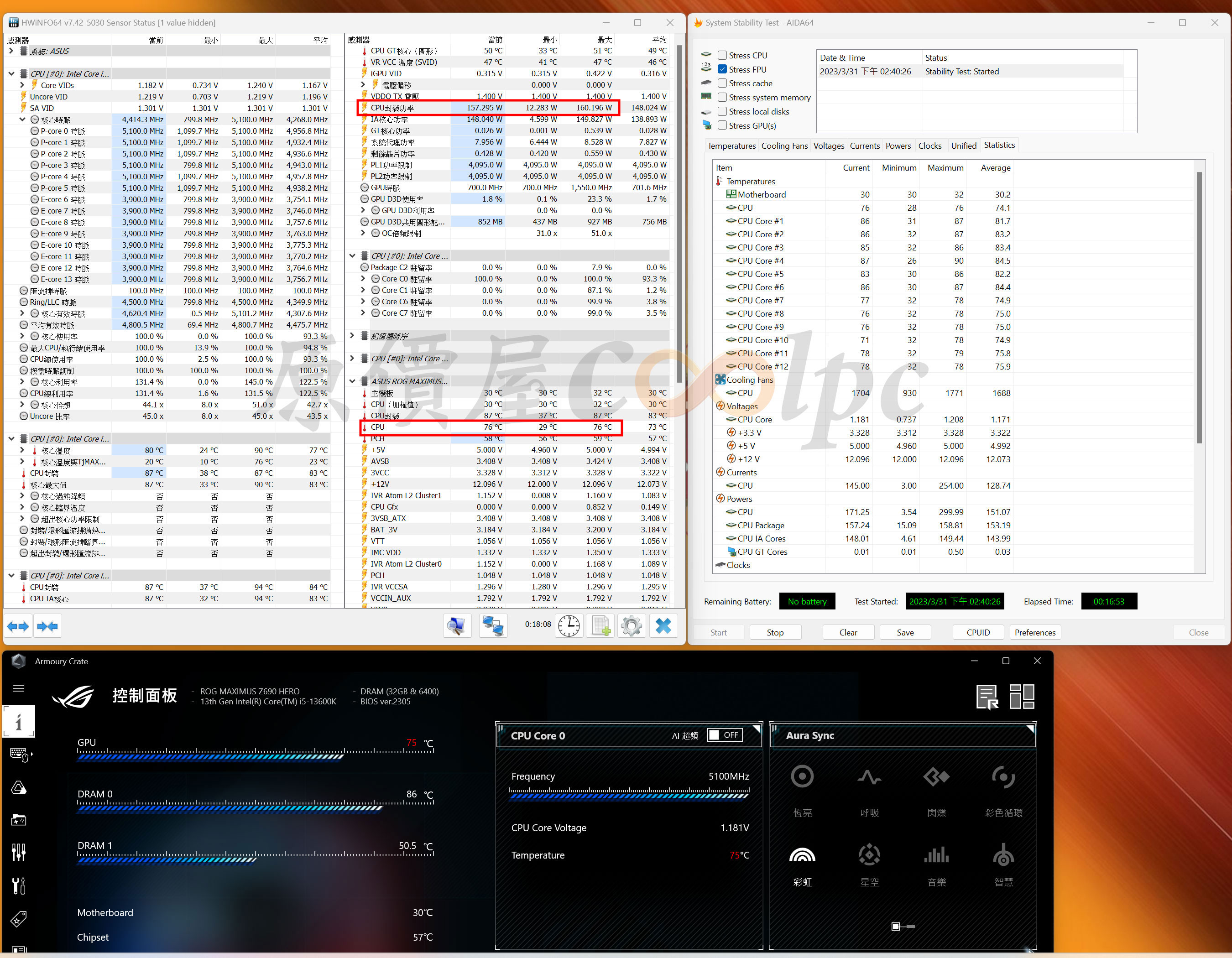Expand 電壓偏移 row in HWiNFO

tap(364, 84)
